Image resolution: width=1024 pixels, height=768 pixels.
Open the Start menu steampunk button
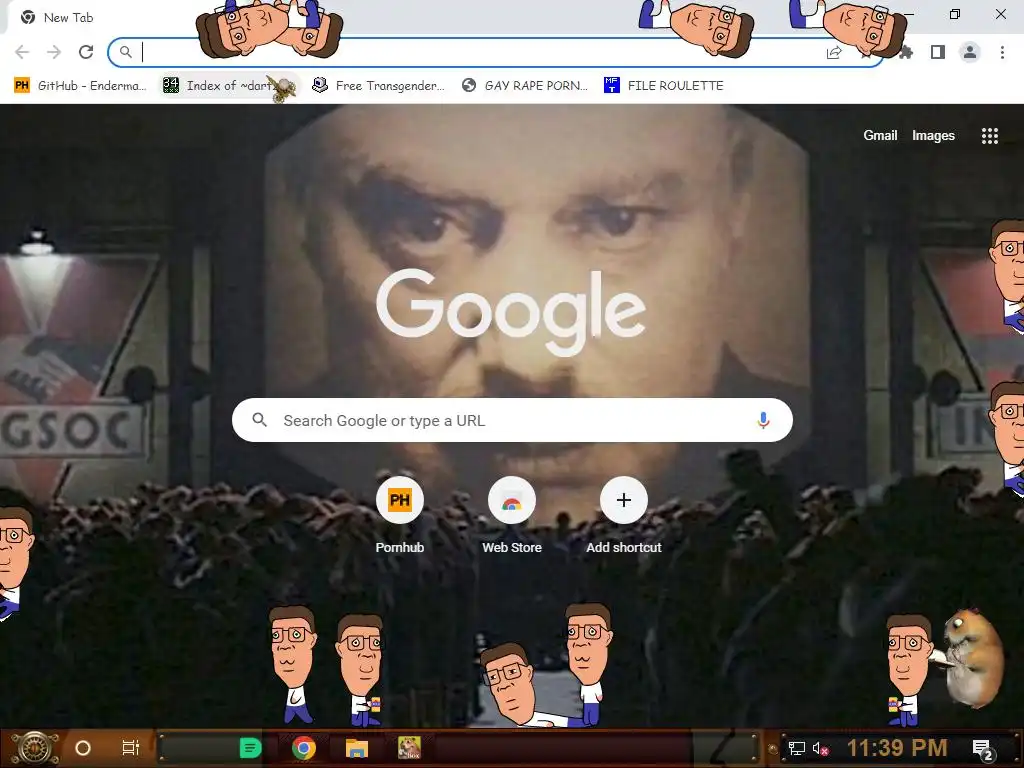pos(35,748)
